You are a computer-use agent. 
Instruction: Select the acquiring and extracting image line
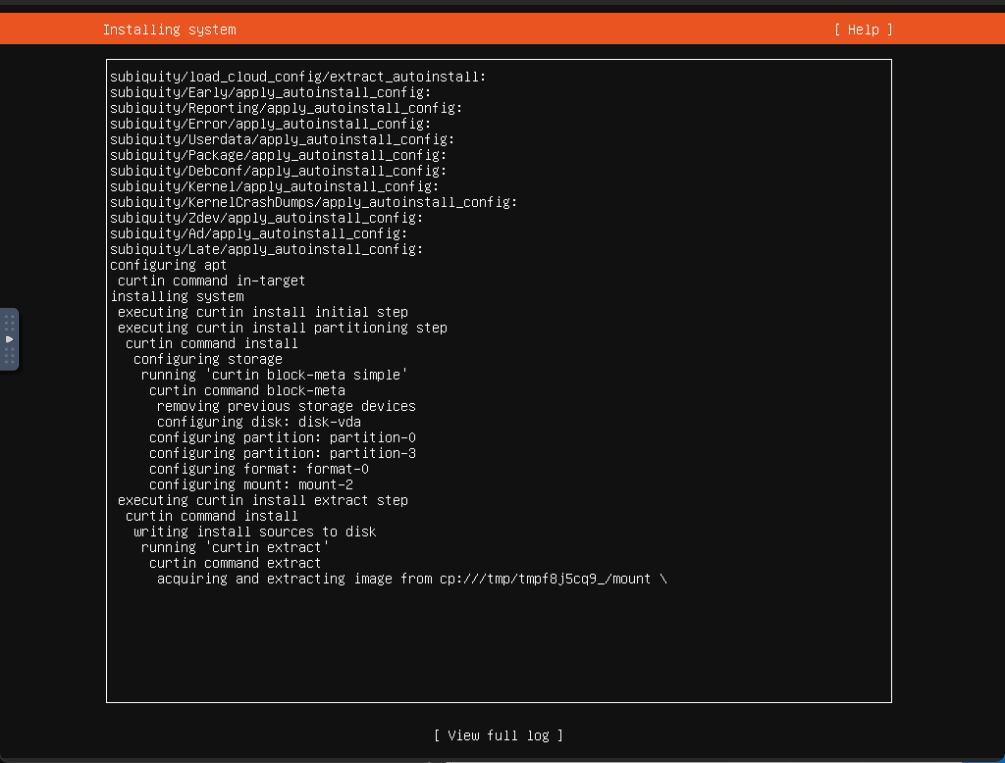411,579
